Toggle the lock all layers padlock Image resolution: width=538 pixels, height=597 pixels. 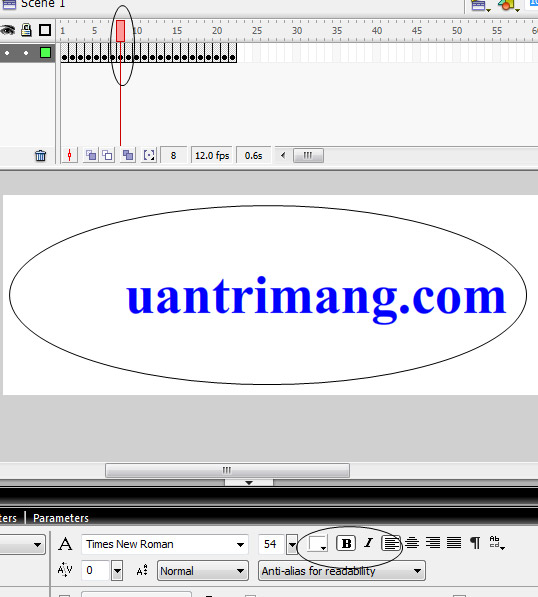tap(26, 30)
